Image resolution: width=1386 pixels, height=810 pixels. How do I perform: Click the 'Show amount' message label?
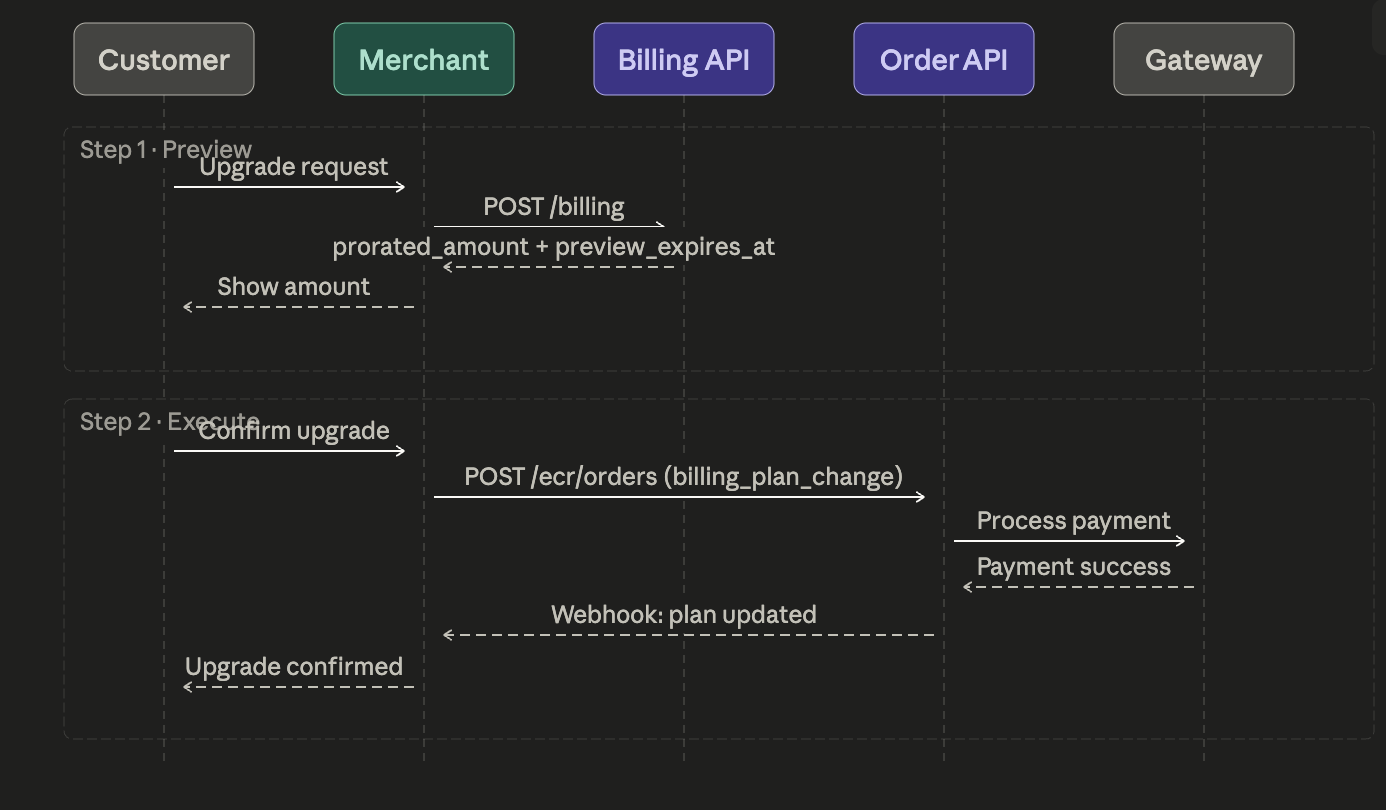point(294,286)
